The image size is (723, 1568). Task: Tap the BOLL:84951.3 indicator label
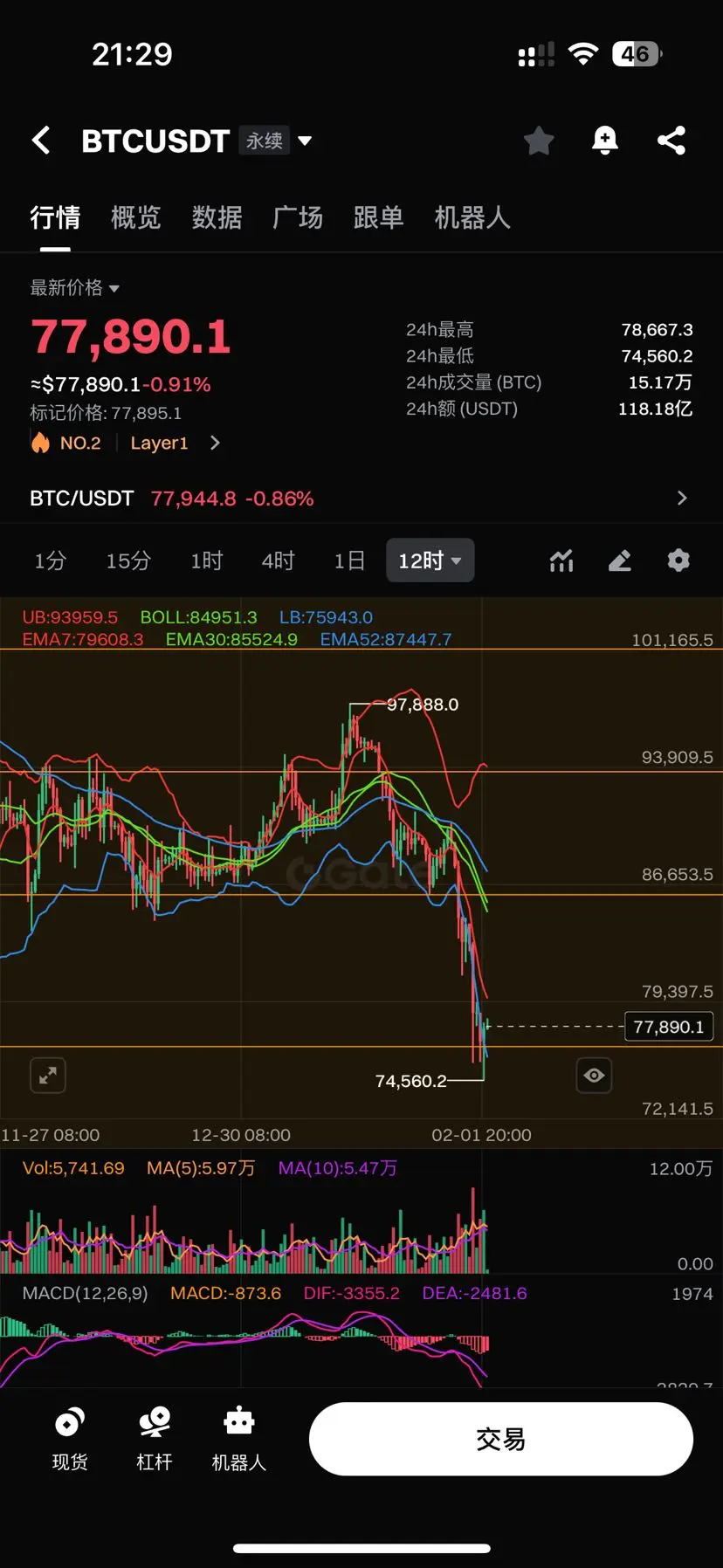tap(199, 617)
